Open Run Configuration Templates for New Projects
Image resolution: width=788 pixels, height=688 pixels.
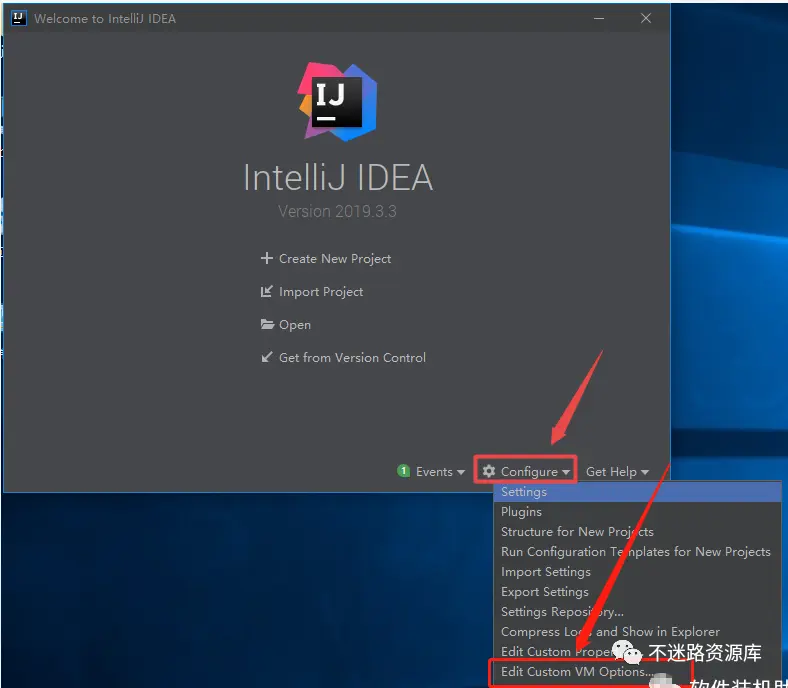pos(637,552)
